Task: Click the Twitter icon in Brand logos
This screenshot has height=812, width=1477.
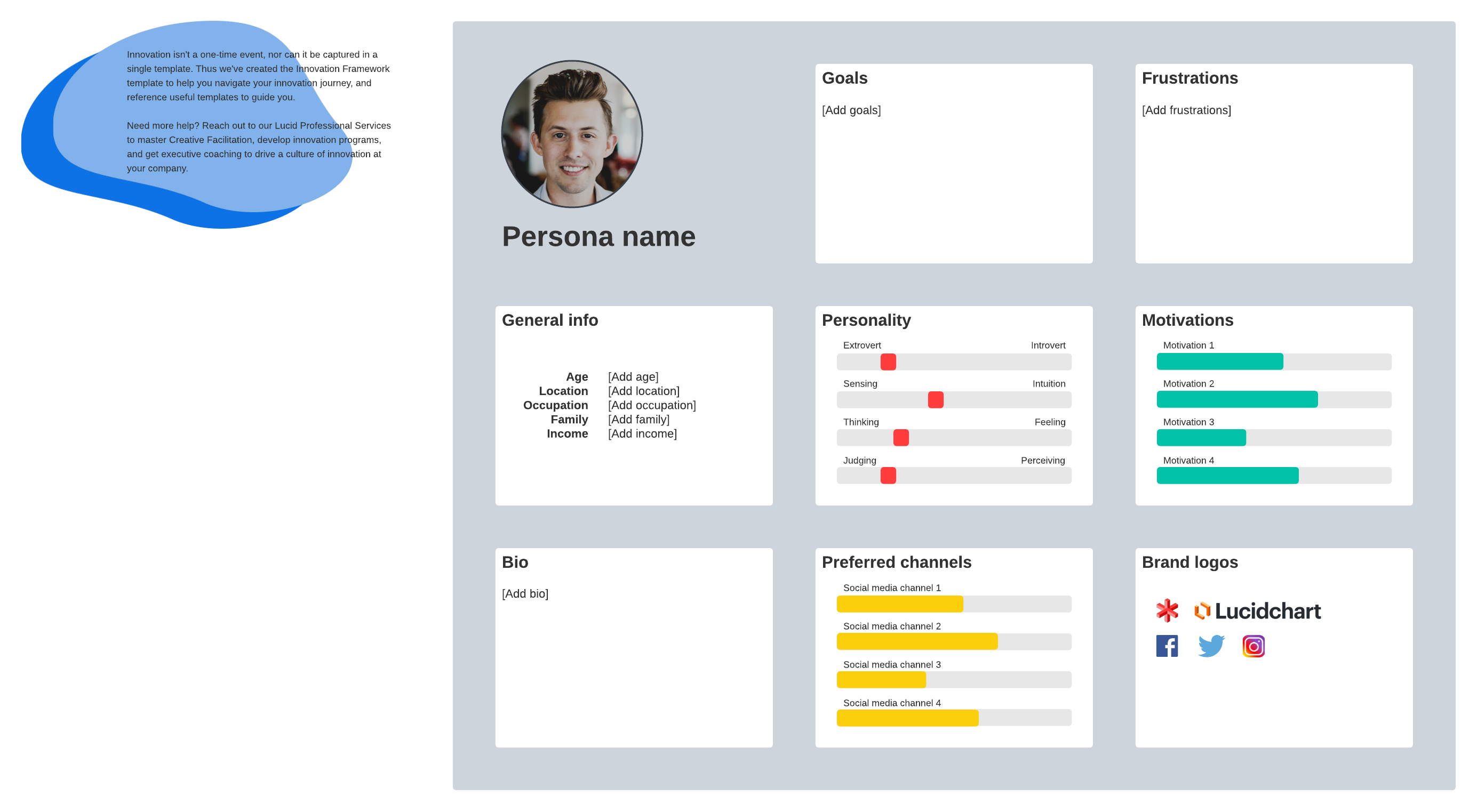Action: 1210,646
